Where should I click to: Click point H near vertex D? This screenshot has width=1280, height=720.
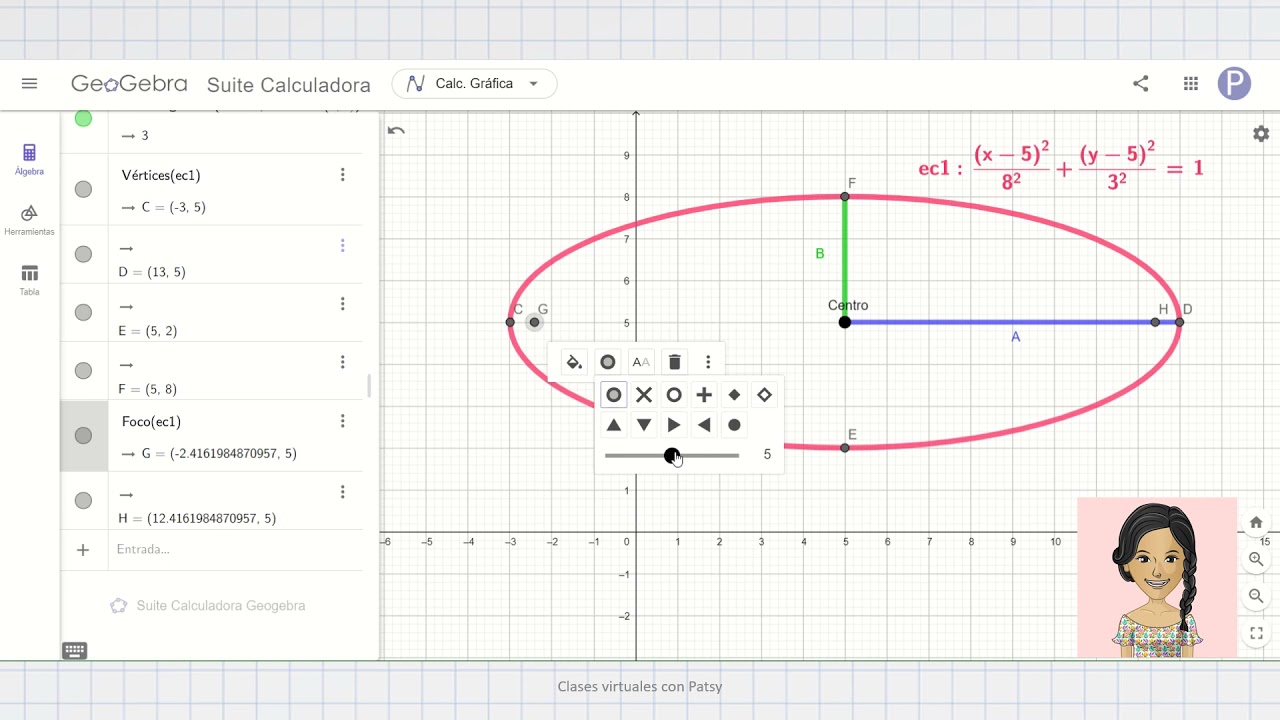coord(1155,322)
